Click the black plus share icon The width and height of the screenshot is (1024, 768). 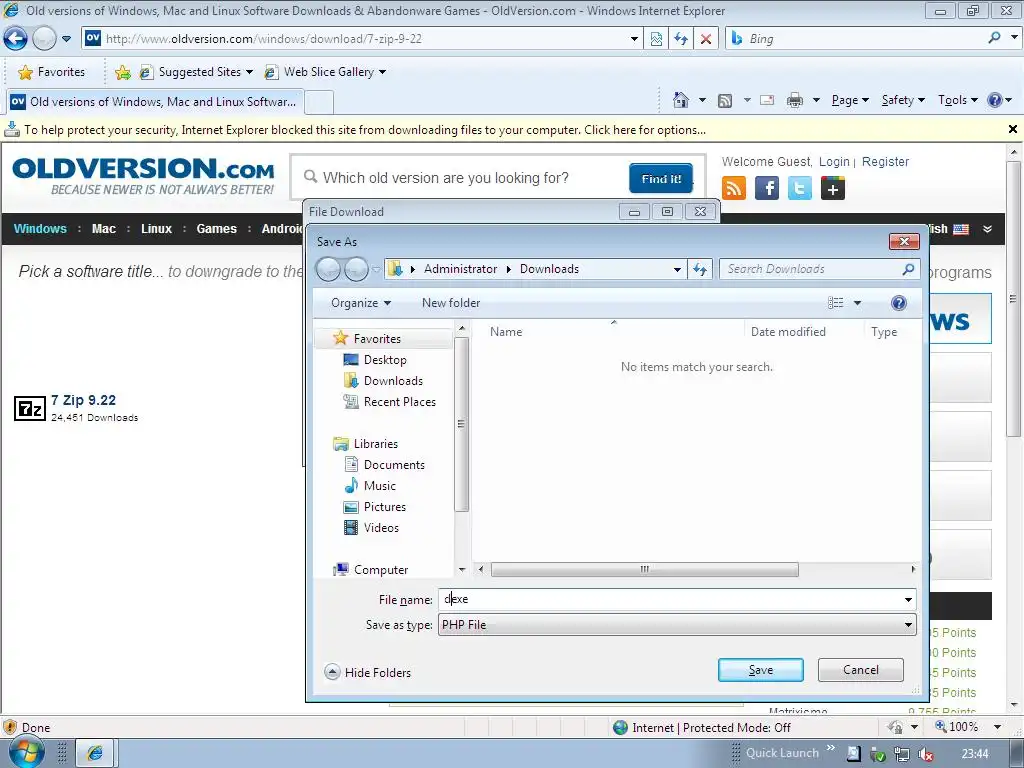833,188
